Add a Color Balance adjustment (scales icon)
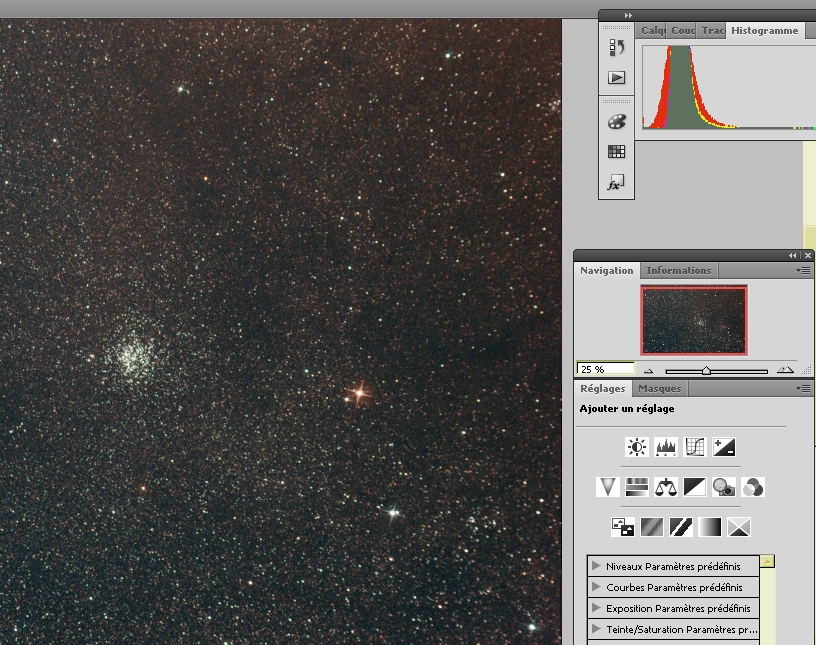 pyautogui.click(x=666, y=487)
